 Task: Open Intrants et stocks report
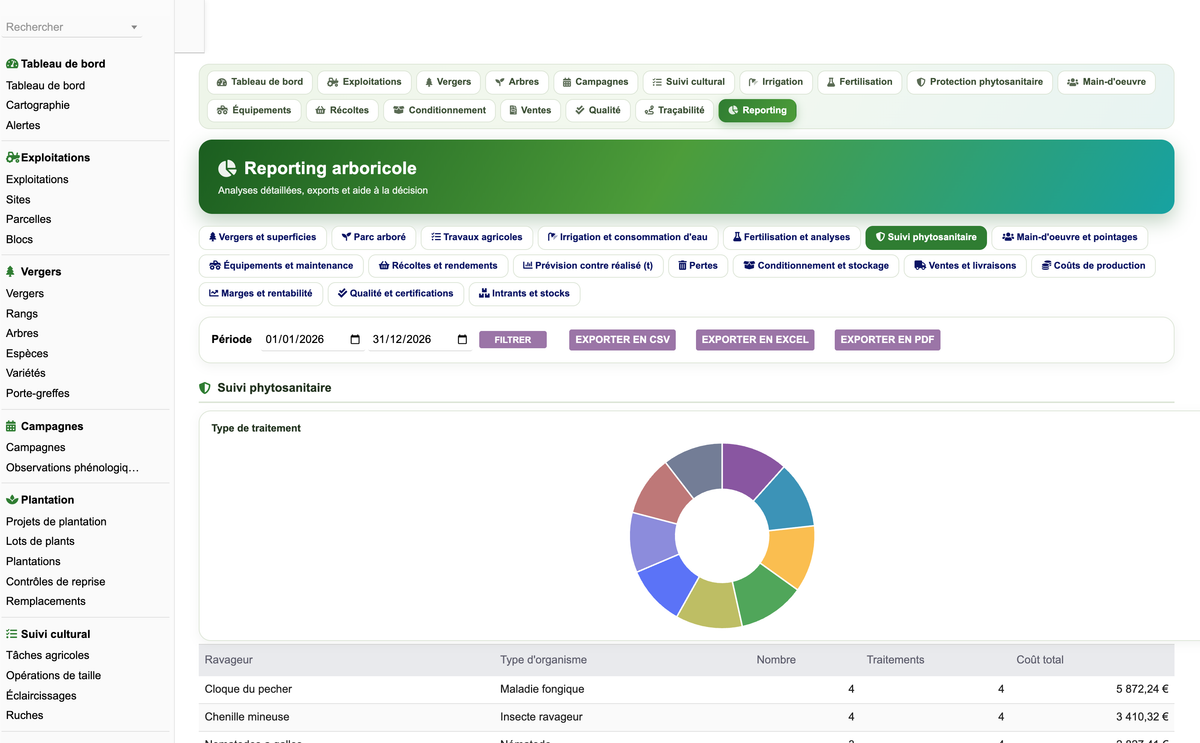(x=524, y=294)
